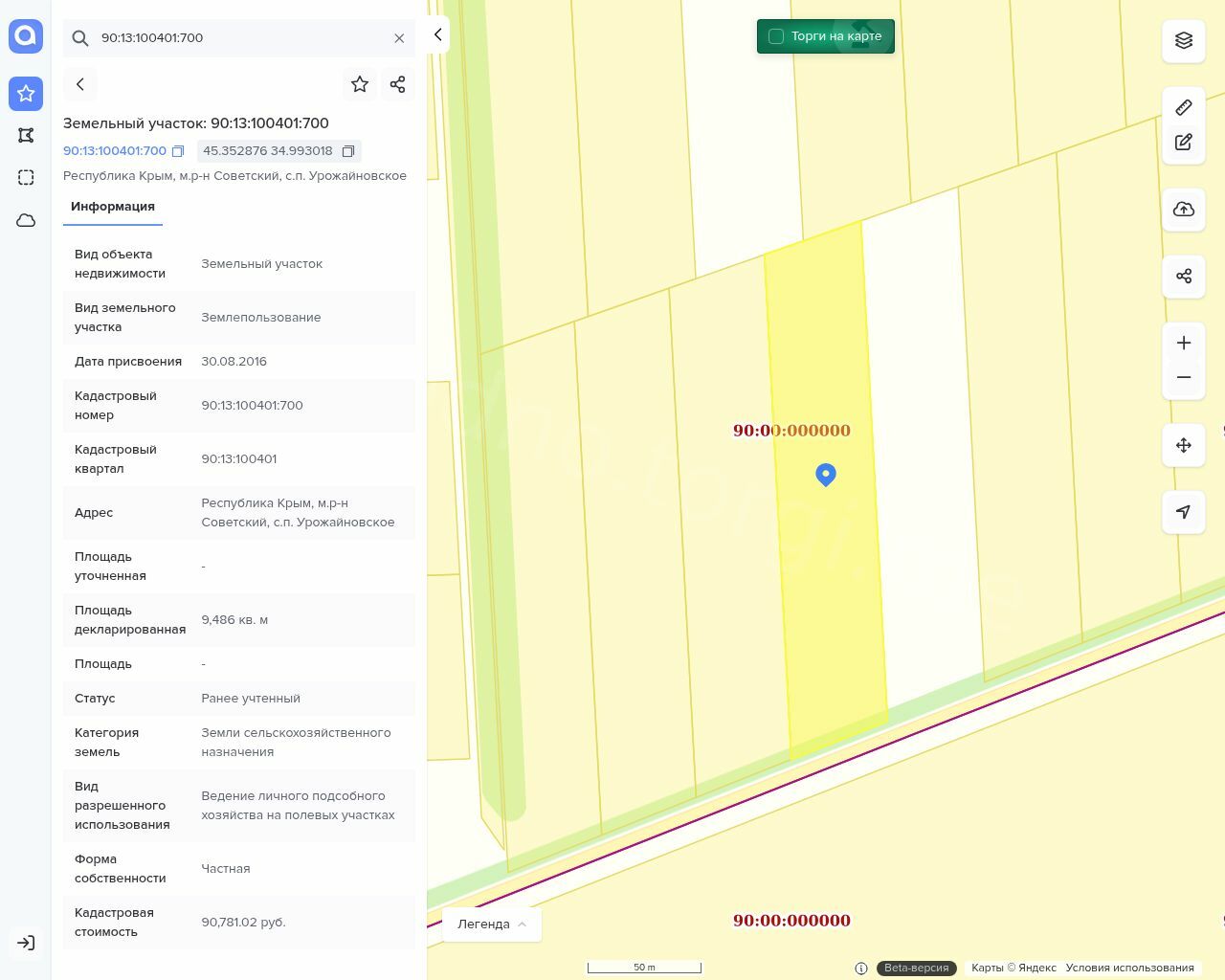This screenshot has width=1225, height=980.
Task: Copy the cadastral number 90:13:100401:700
Action: click(x=178, y=151)
